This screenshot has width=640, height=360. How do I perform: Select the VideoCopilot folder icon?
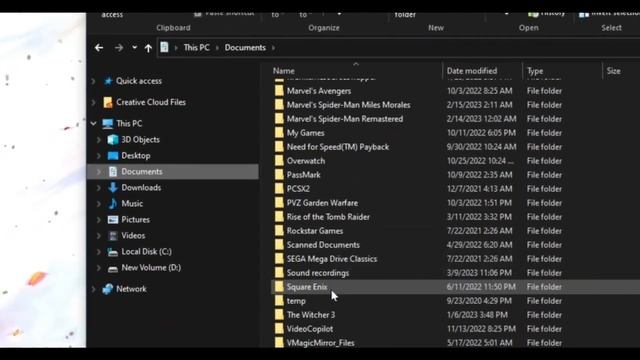click(x=279, y=329)
